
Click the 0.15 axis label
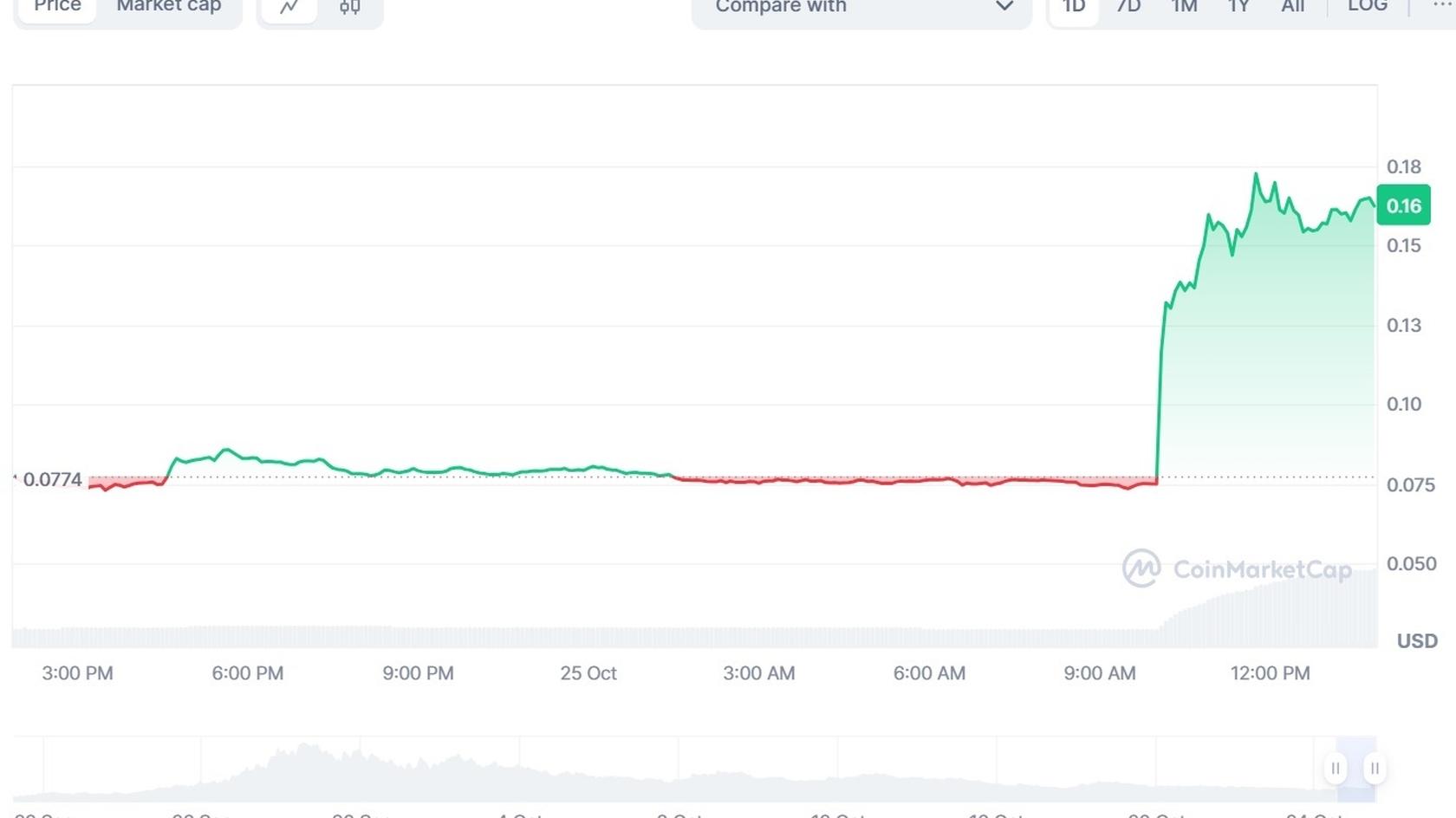(x=1404, y=245)
